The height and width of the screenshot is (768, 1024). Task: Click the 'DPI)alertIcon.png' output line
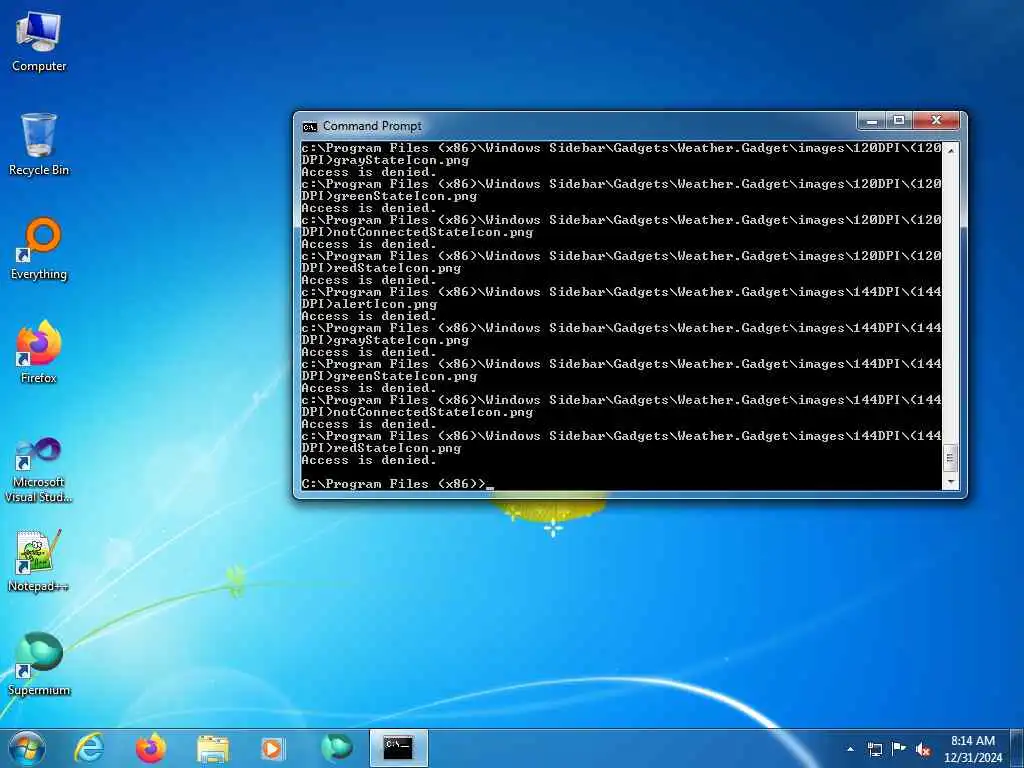pyautogui.click(x=369, y=304)
